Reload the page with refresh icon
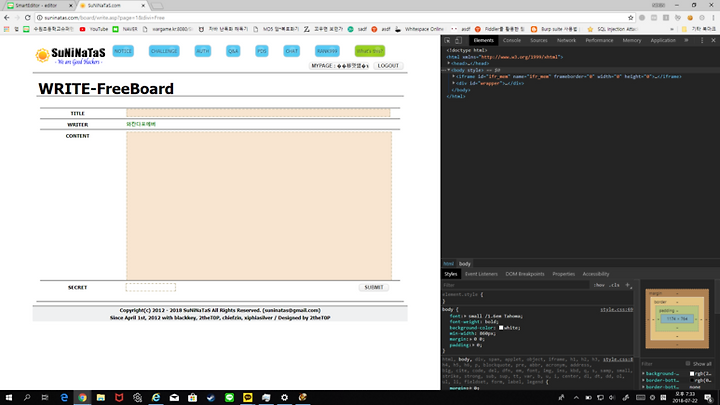The width and height of the screenshot is (720, 405). 28,18
